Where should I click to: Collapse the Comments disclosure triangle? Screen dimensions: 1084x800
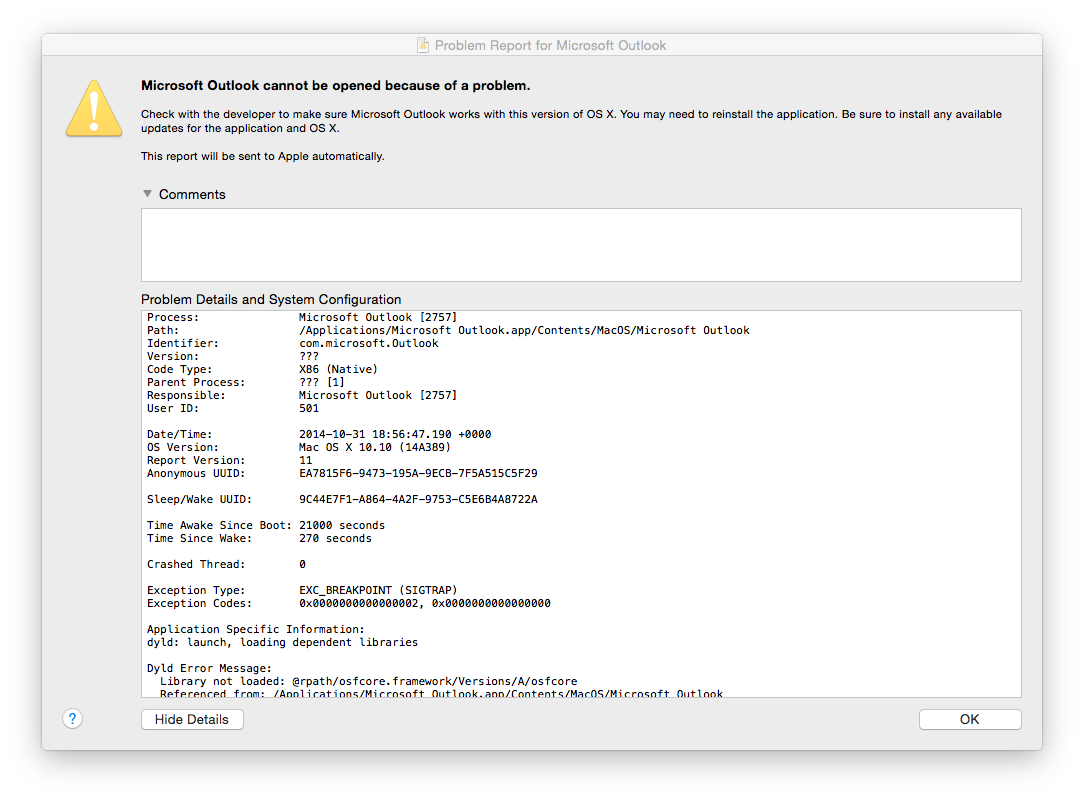[x=147, y=194]
